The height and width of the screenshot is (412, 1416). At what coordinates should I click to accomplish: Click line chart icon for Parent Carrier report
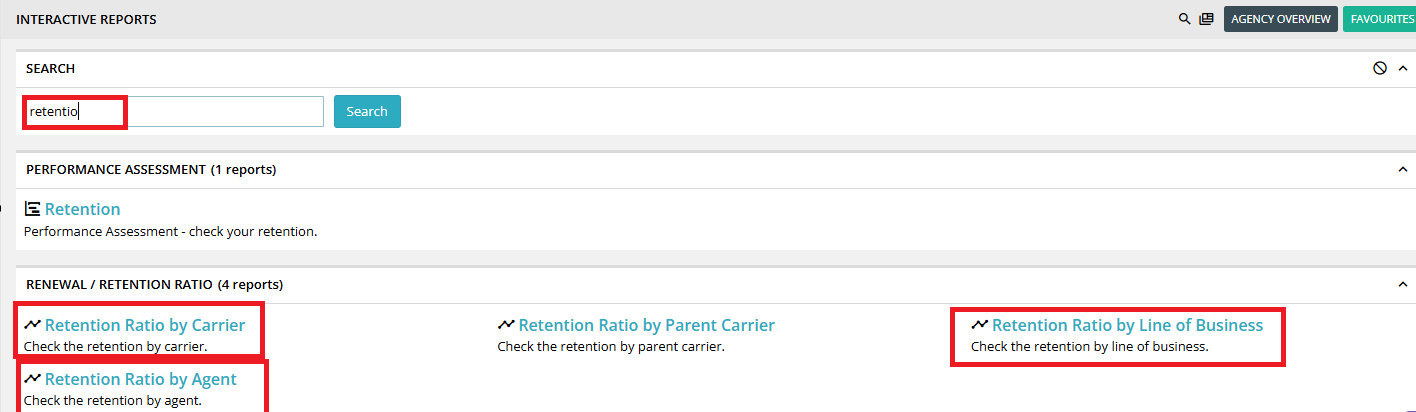tap(506, 325)
